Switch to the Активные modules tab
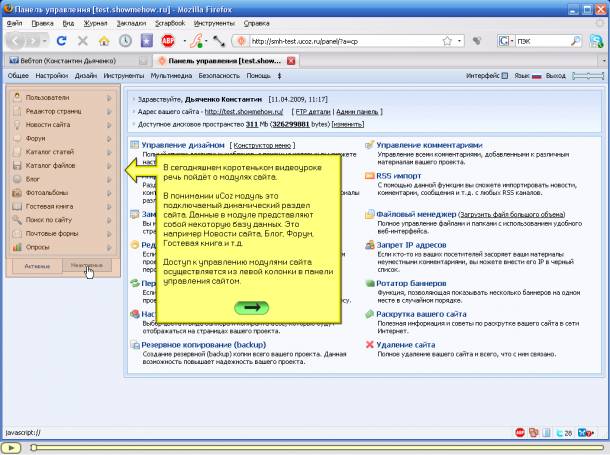 [37, 266]
